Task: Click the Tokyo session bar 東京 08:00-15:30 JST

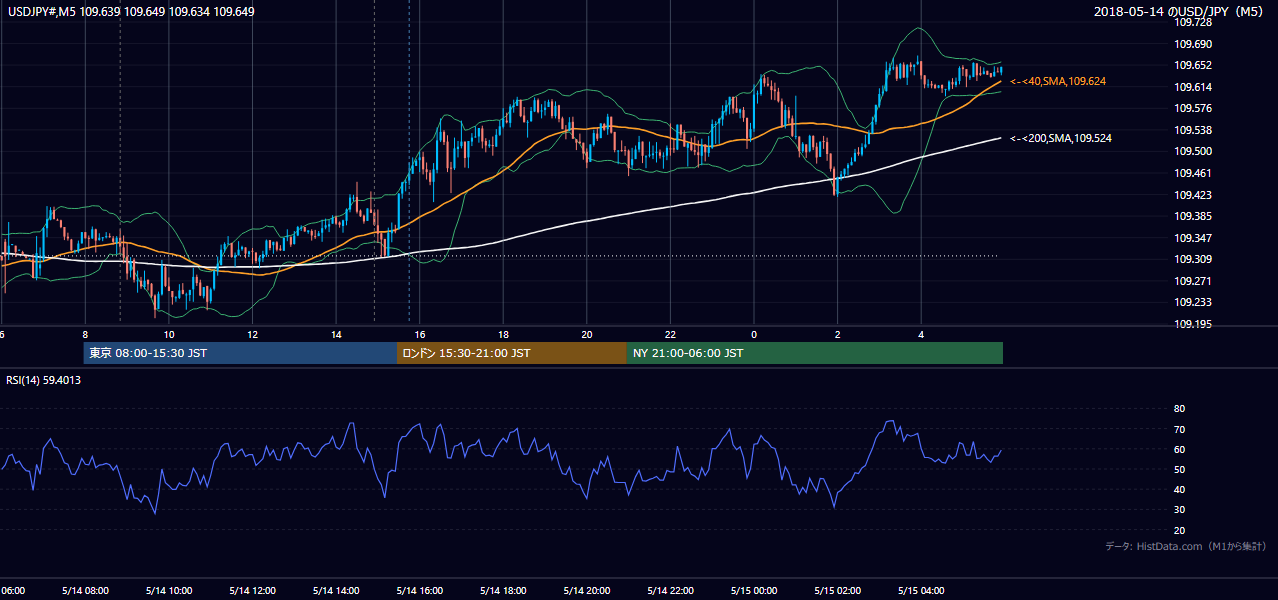Action: [x=240, y=353]
